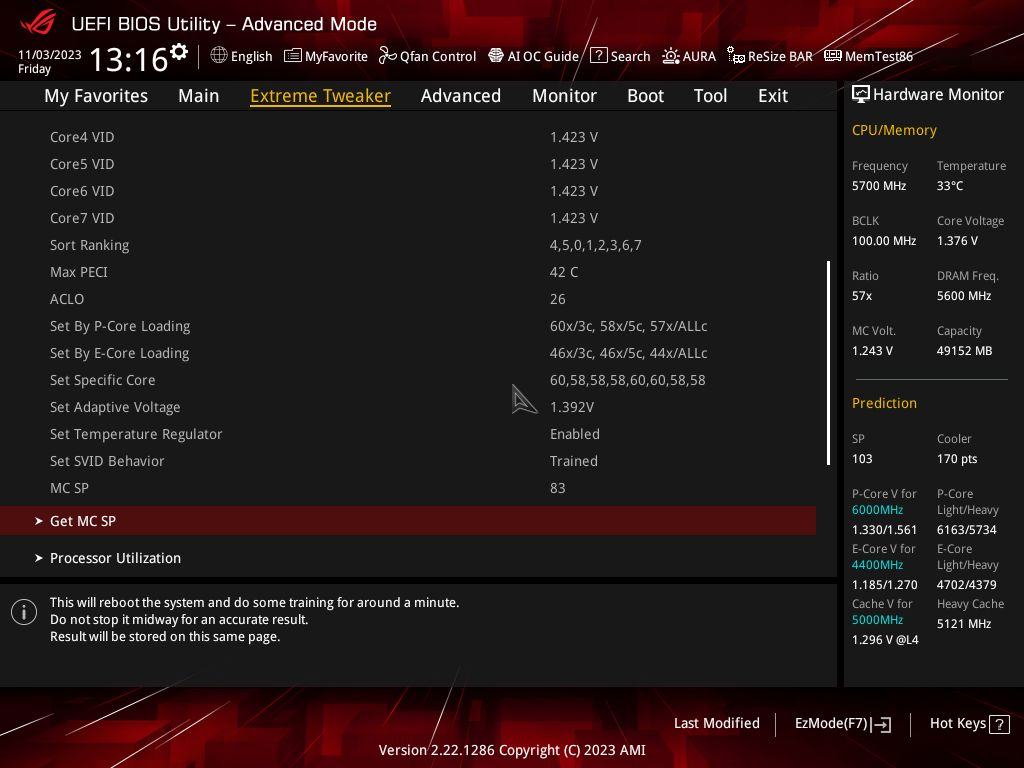Click the EzMode exit arrow icon
The width and height of the screenshot is (1024, 768).
point(882,724)
